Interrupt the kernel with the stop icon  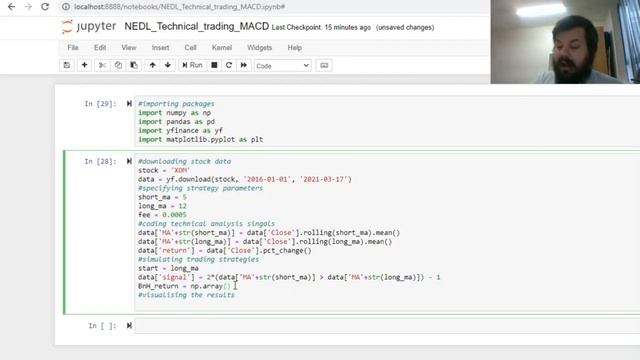[x=214, y=65]
